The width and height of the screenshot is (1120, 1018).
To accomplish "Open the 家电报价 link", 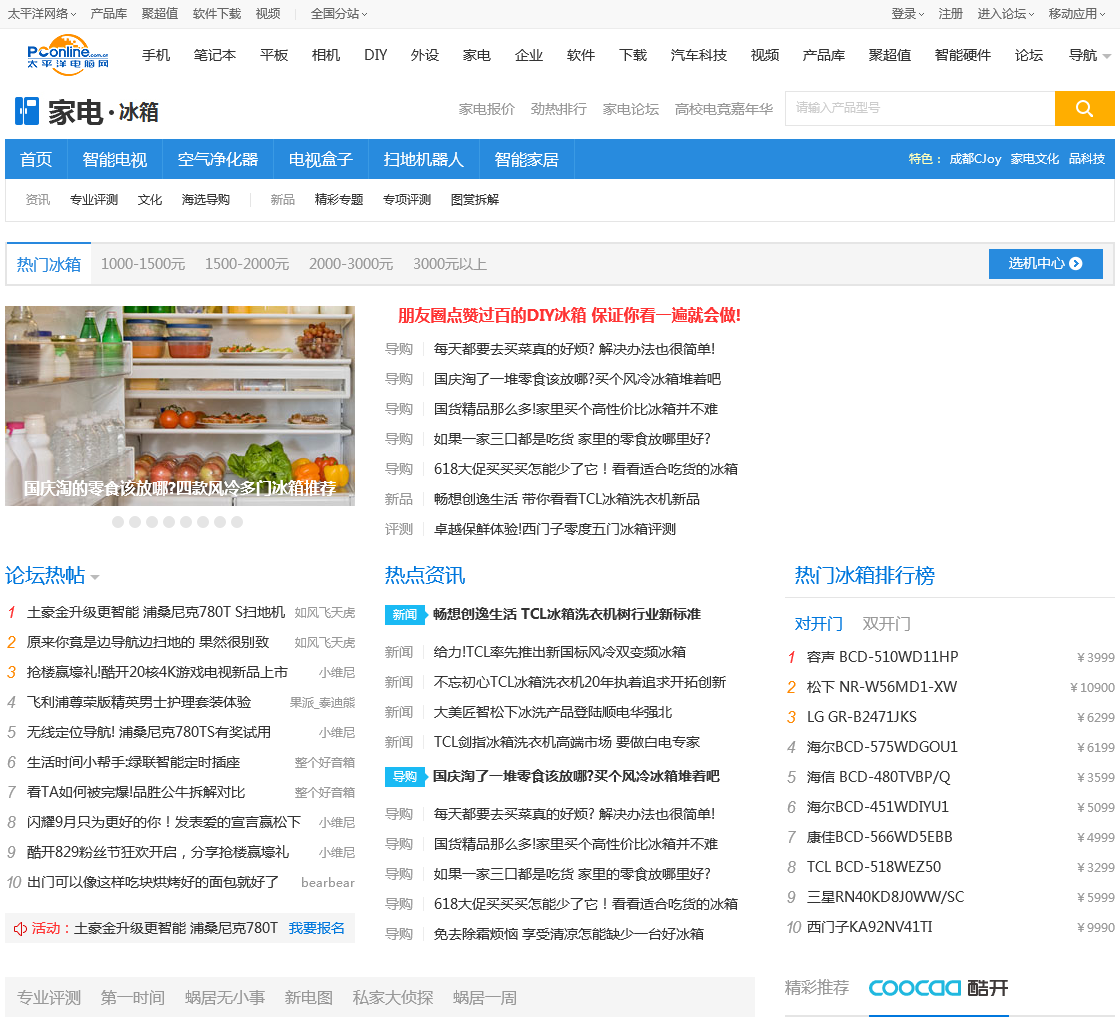I will (x=486, y=109).
